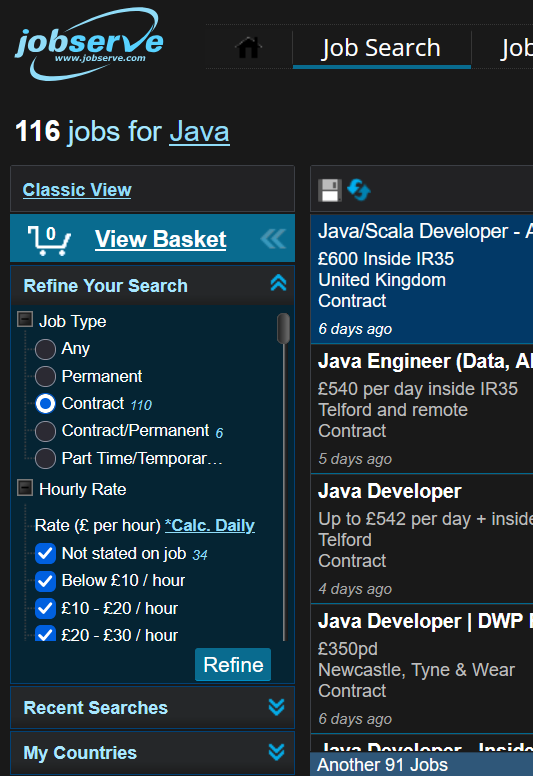Expand the My Countries panel
The width and height of the screenshot is (533, 776).
click(277, 752)
